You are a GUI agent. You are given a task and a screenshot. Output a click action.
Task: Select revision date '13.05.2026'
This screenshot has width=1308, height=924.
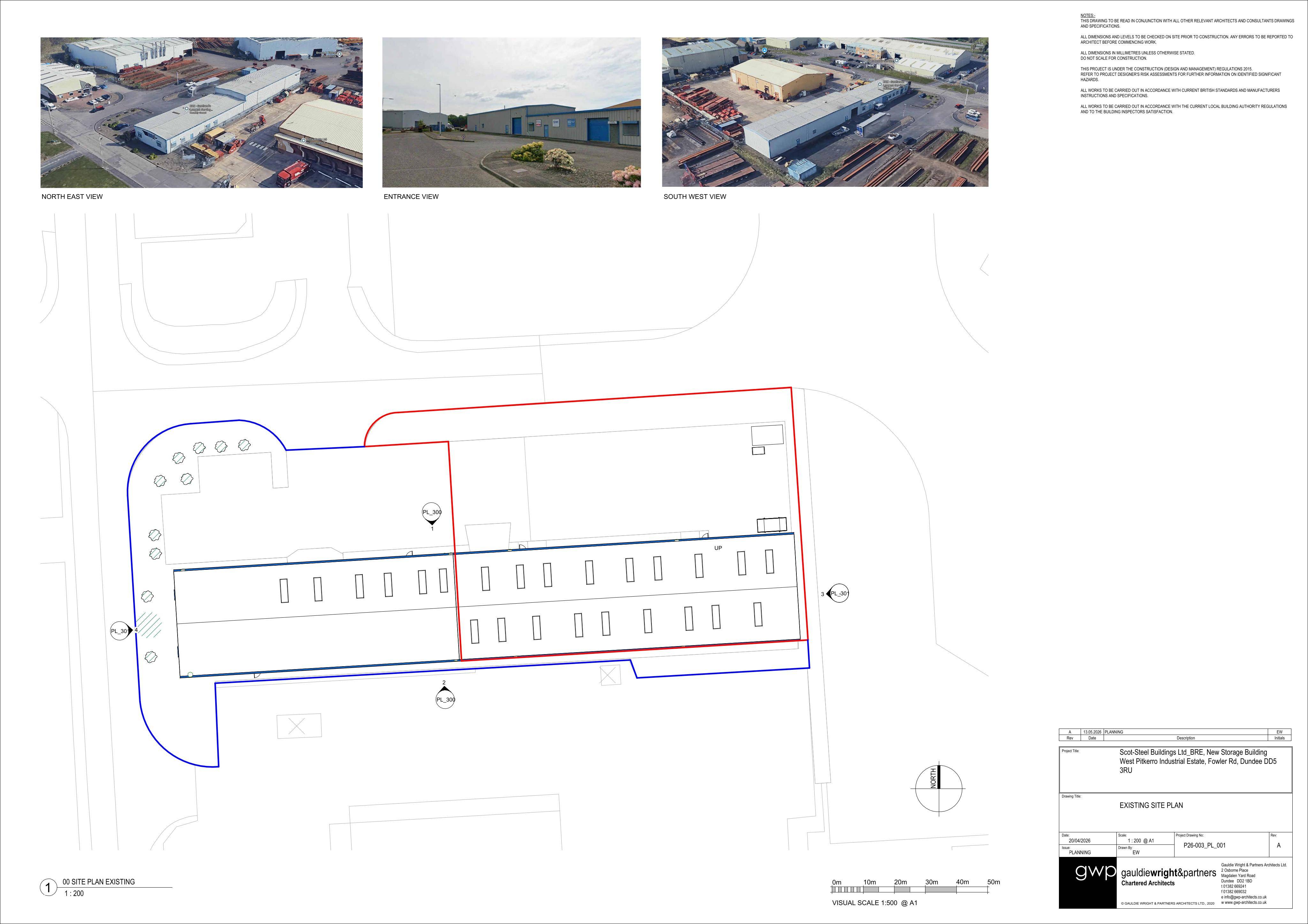(x=1092, y=732)
